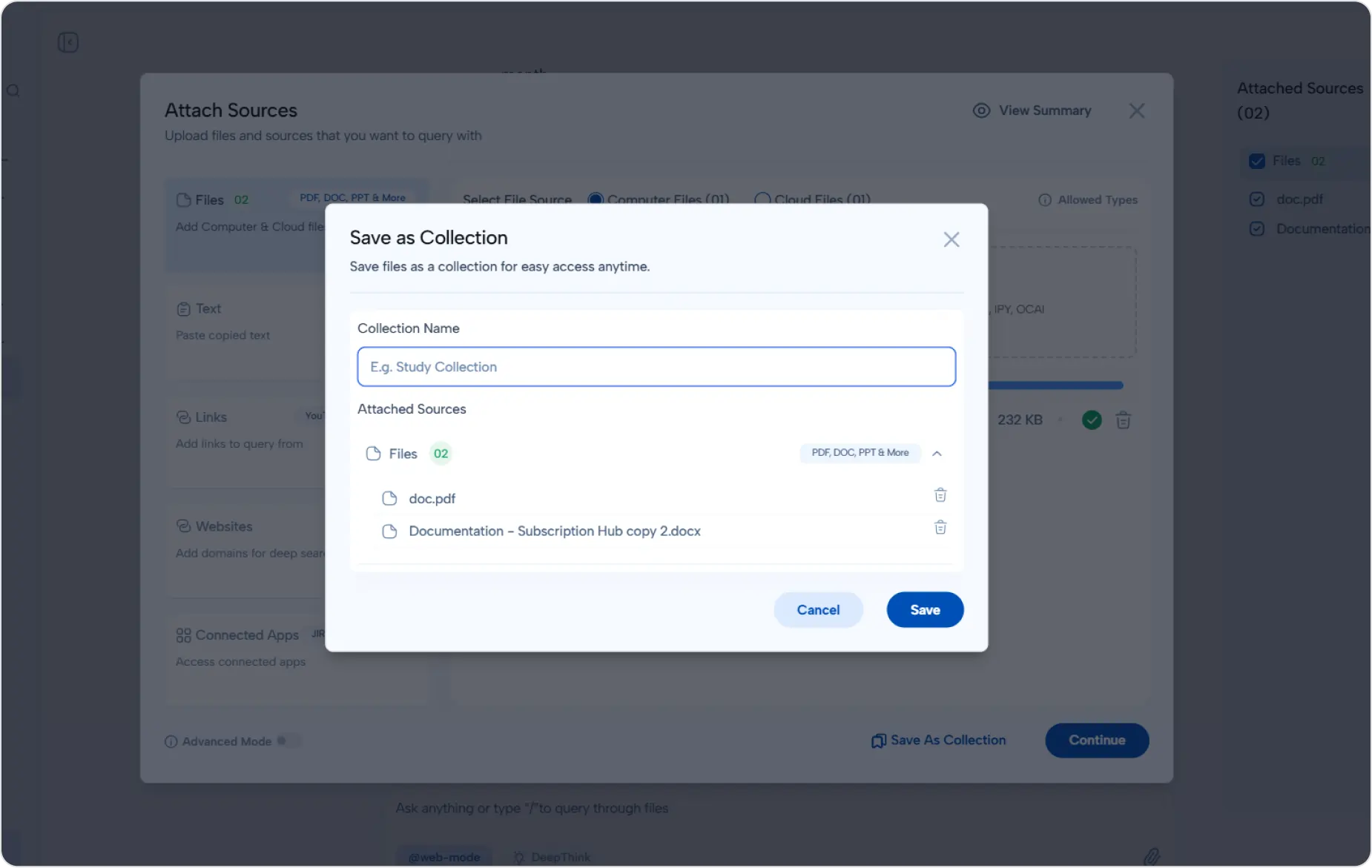Select Cloud Files radio button

(x=762, y=199)
